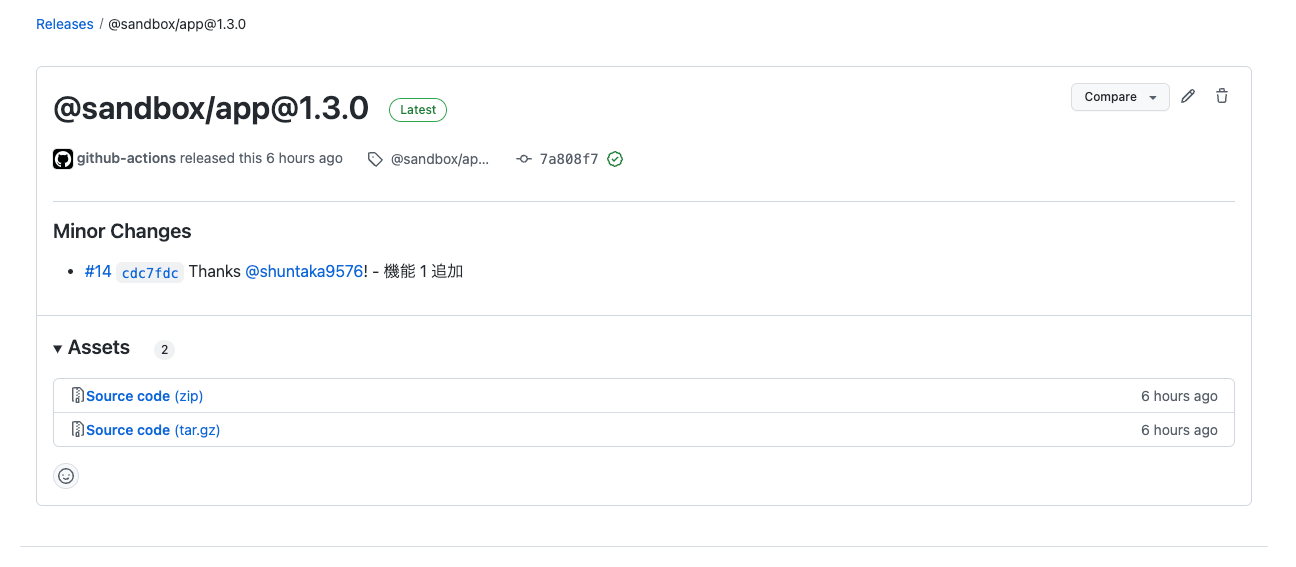The width and height of the screenshot is (1296, 567).
Task: Collapse the Assets section
Action: click(92, 348)
